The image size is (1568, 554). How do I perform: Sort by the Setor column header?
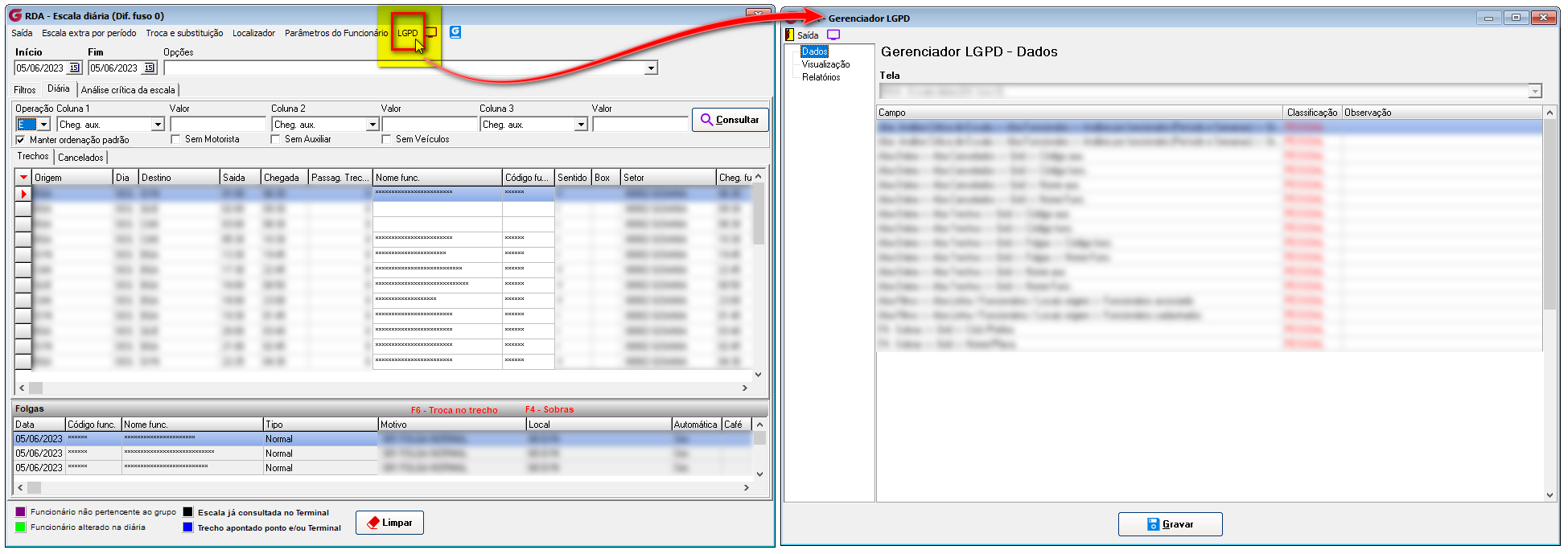(x=669, y=178)
